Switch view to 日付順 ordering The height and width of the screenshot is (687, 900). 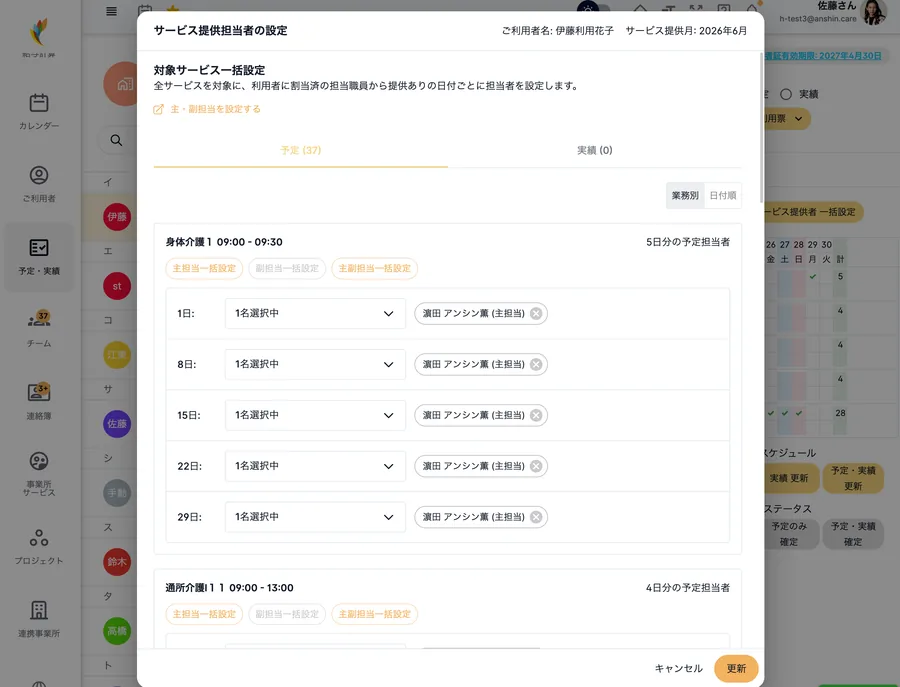pos(723,195)
